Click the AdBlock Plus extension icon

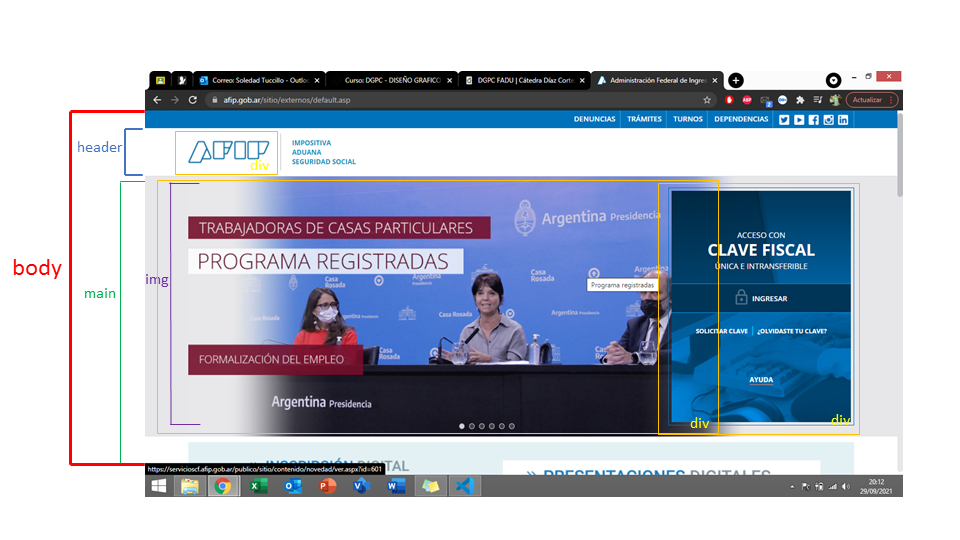coord(745,100)
